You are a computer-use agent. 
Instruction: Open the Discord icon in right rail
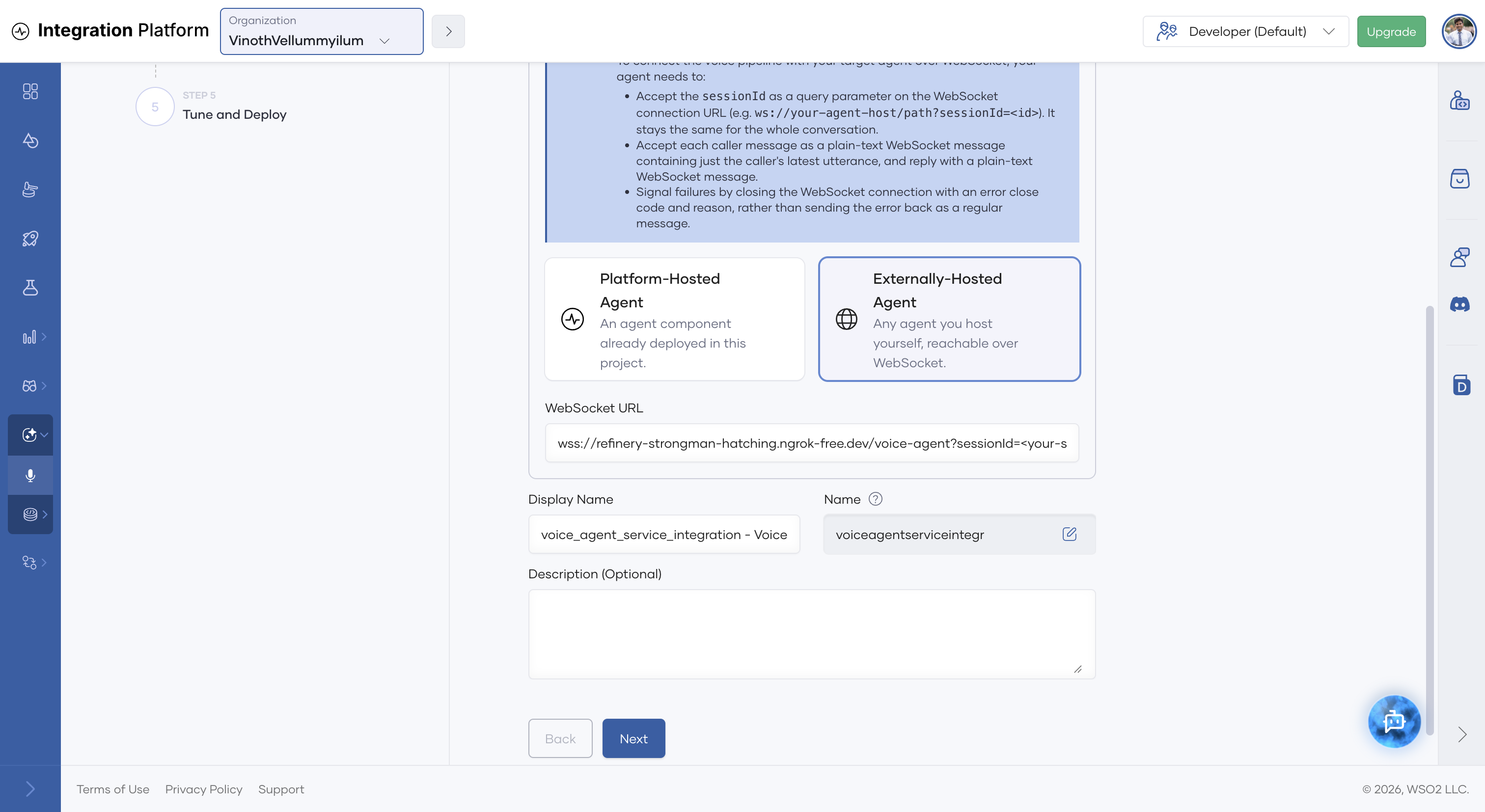pyautogui.click(x=1459, y=304)
